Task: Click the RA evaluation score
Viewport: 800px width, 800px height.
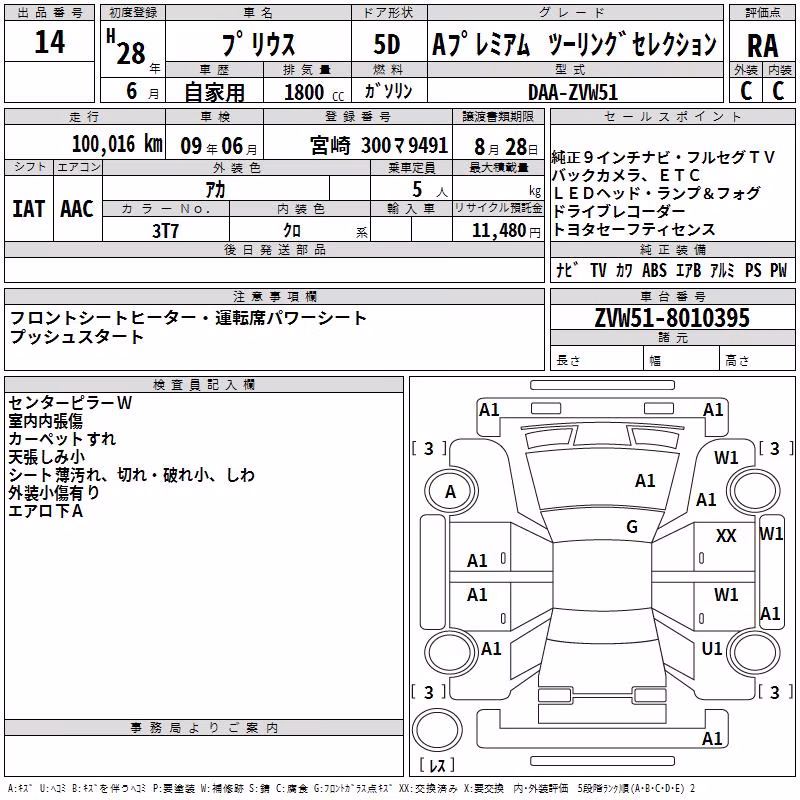Action: click(762, 46)
